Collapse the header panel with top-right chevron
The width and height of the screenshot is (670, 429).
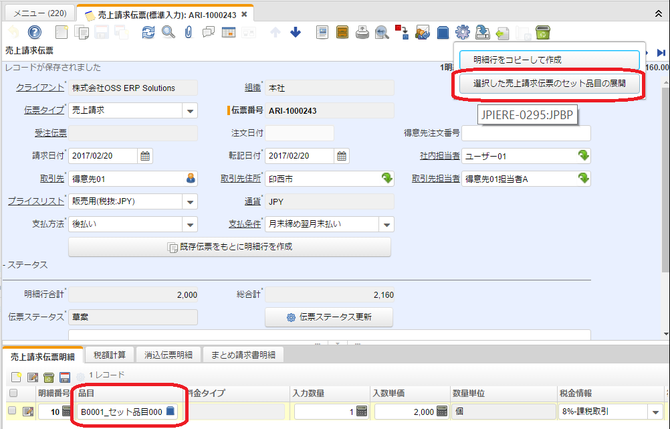click(658, 14)
